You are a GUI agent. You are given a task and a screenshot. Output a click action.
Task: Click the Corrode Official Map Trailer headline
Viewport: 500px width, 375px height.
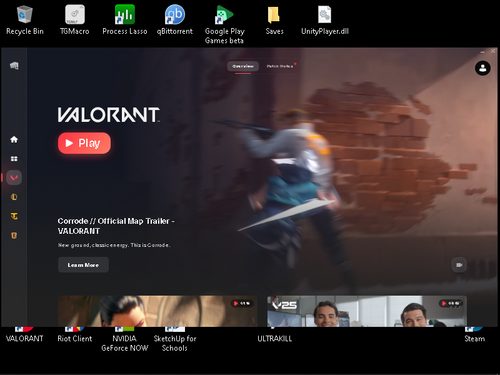click(116, 226)
